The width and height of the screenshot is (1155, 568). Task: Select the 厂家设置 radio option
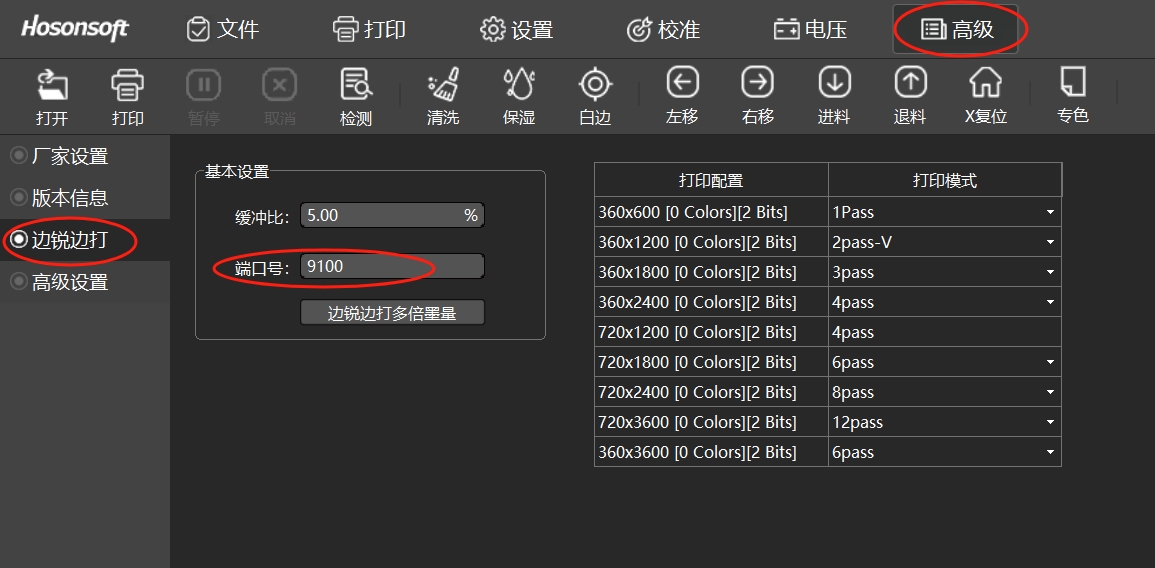[x=19, y=156]
